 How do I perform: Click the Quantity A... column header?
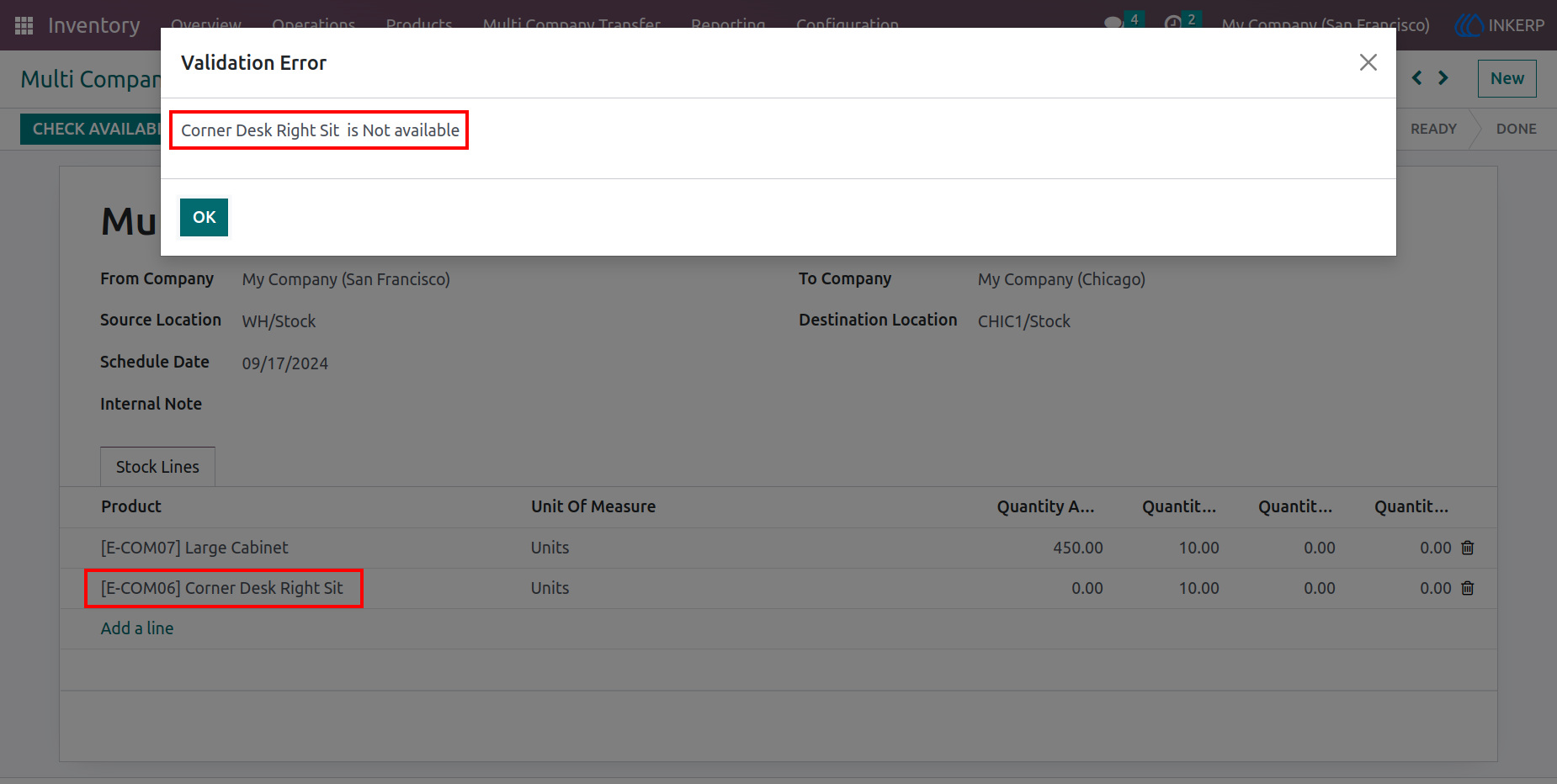click(x=1045, y=506)
